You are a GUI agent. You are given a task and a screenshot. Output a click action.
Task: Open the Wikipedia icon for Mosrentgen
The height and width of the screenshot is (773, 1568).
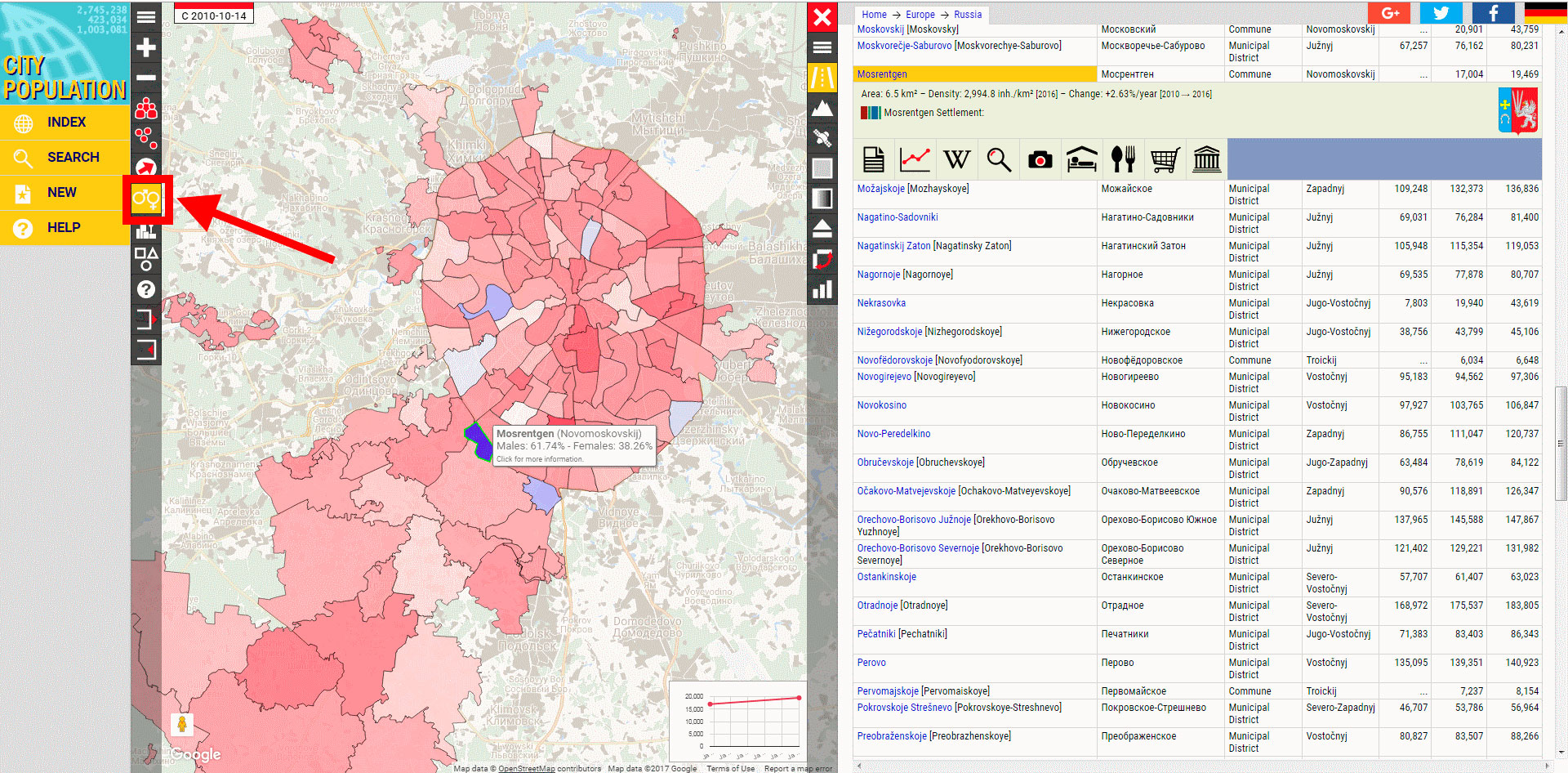[956, 159]
